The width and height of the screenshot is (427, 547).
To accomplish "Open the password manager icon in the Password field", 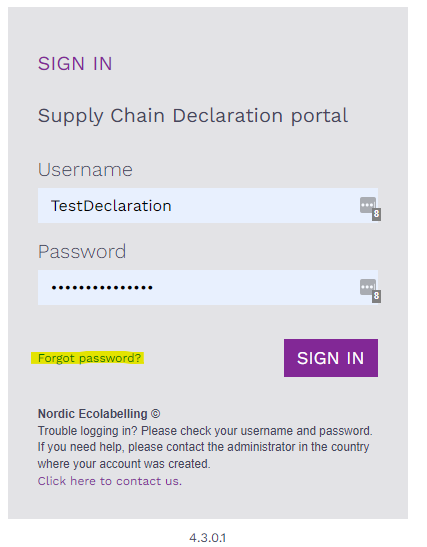I will coord(368,287).
